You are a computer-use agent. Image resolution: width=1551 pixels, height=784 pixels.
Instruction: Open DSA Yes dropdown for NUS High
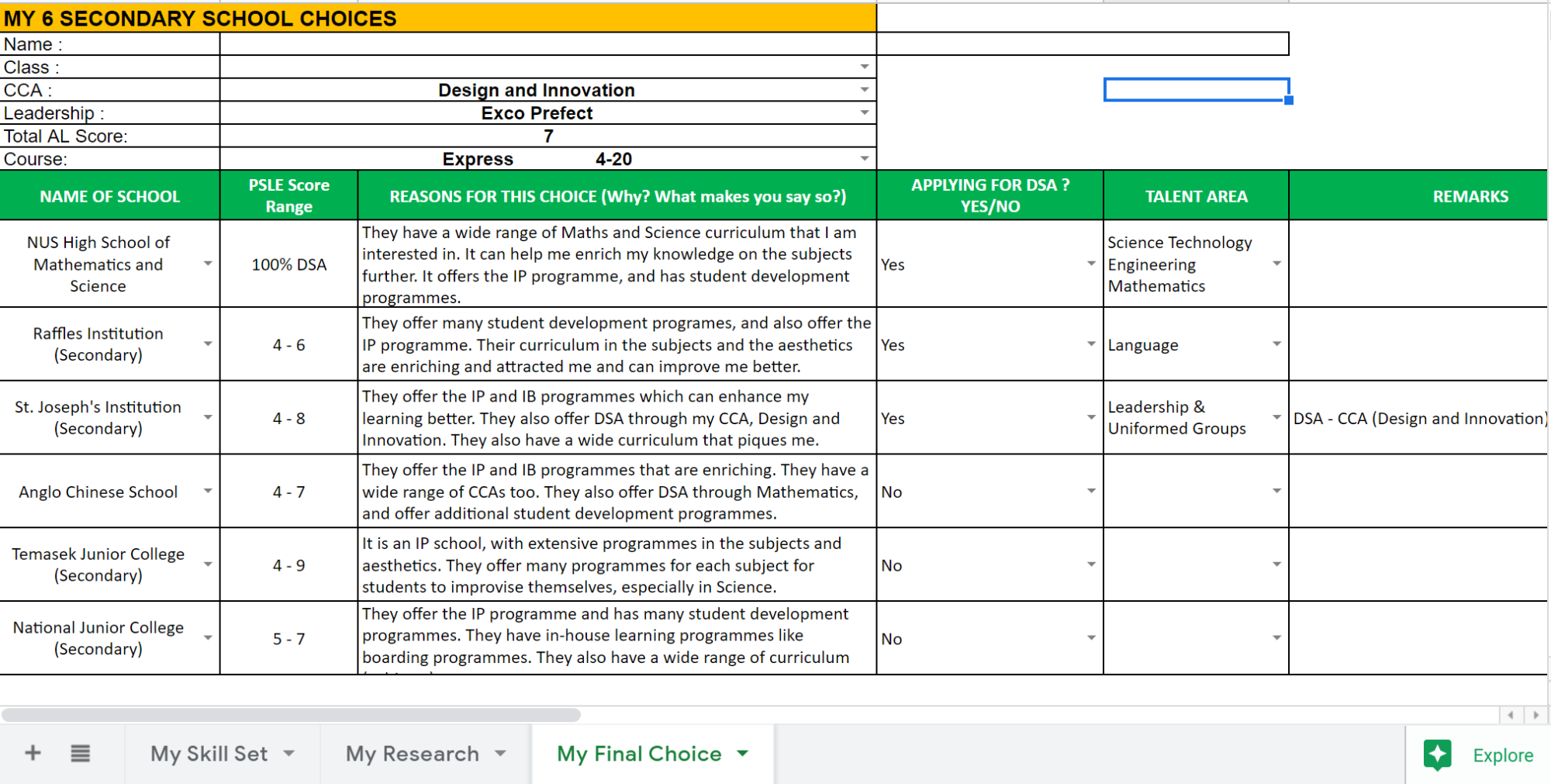[1091, 264]
